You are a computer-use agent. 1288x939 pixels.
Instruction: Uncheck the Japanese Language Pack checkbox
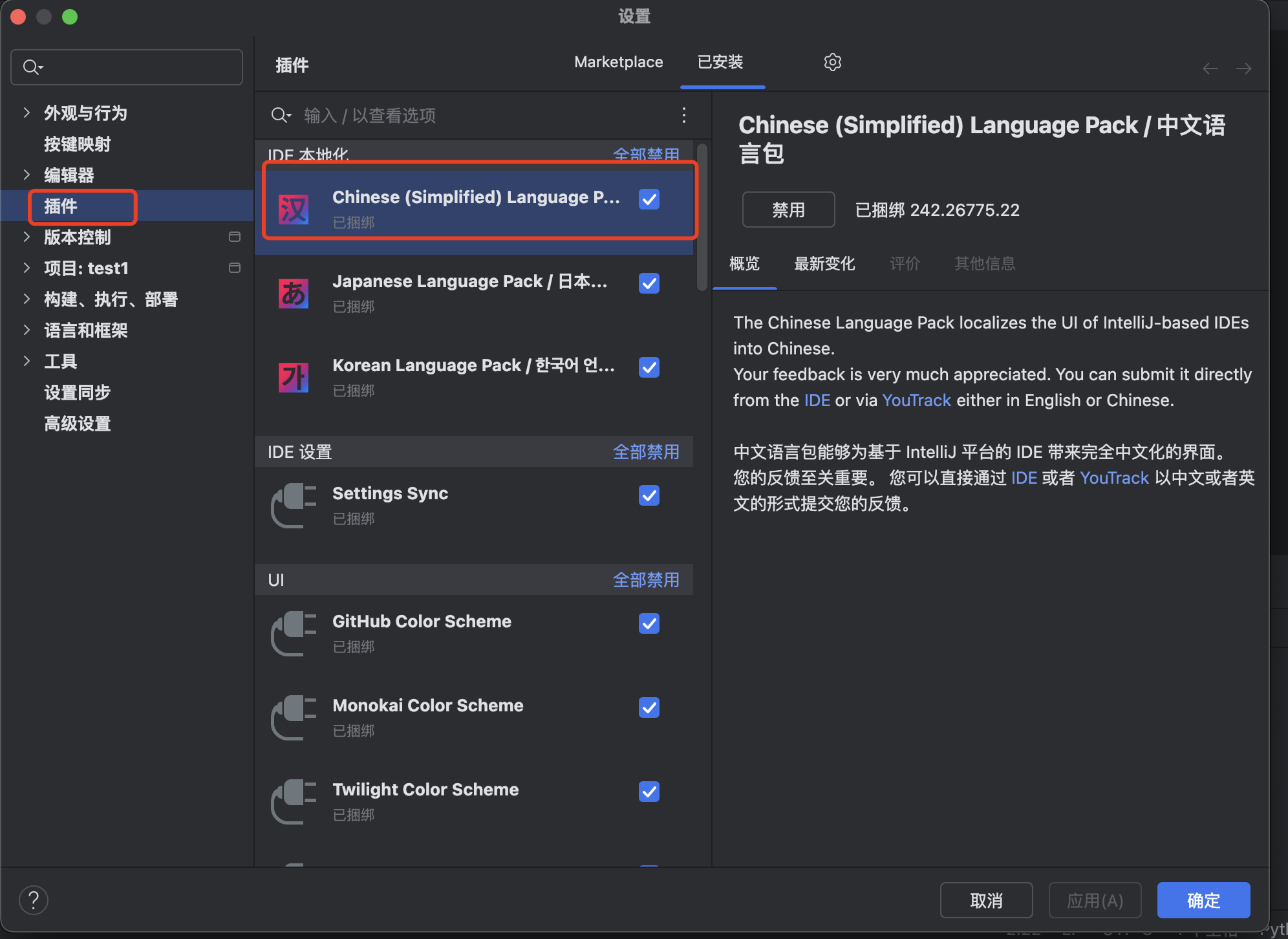pyautogui.click(x=649, y=283)
